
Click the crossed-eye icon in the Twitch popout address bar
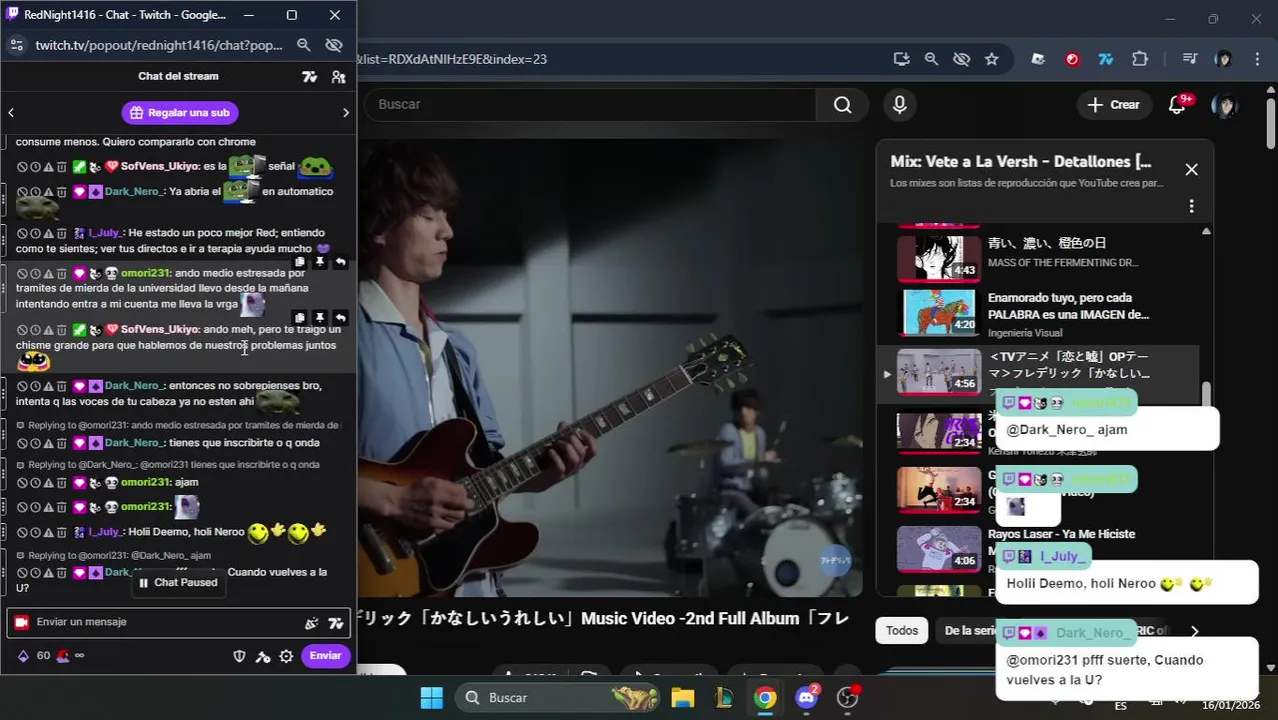tap(334, 45)
